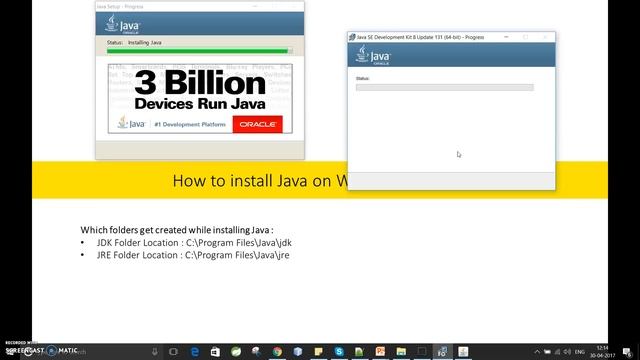
Task: Open the network tray icon
Action: pos(557,352)
